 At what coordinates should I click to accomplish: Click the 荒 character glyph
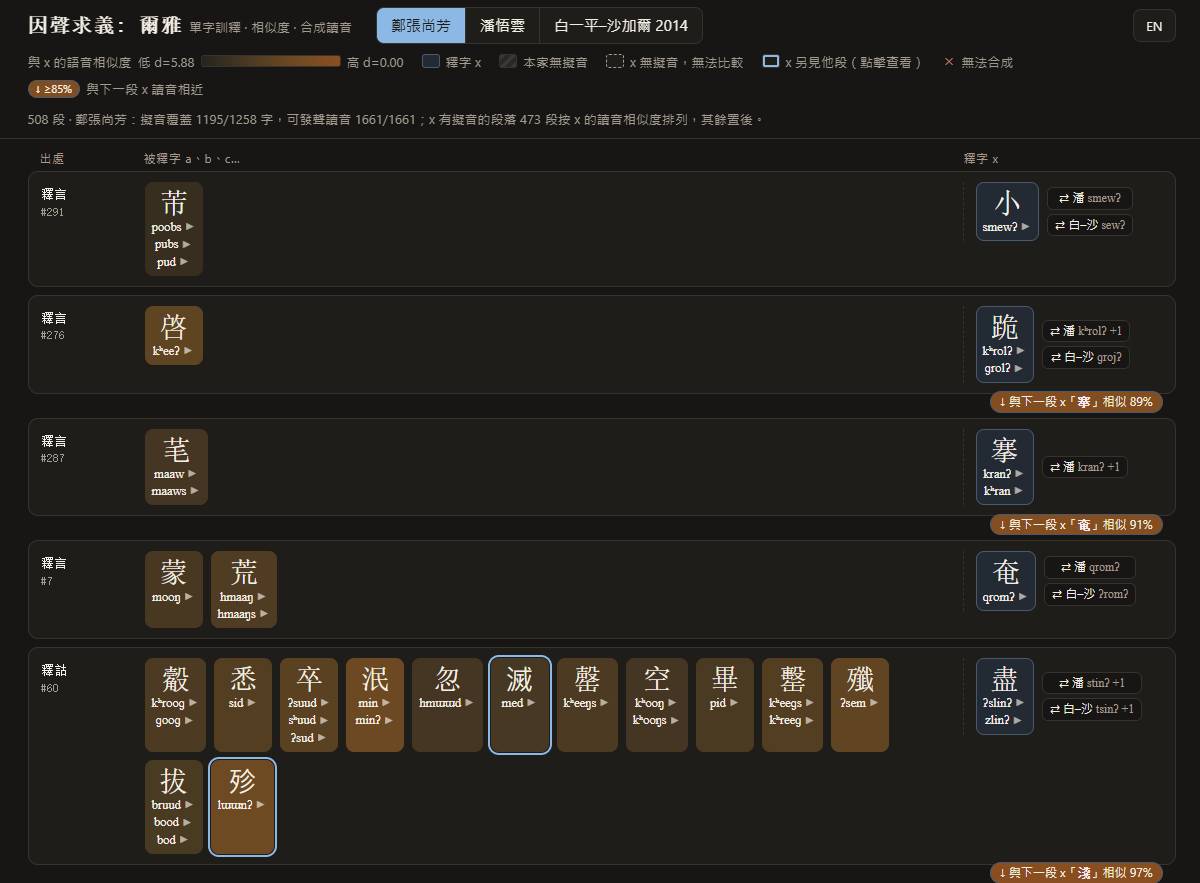tap(244, 571)
